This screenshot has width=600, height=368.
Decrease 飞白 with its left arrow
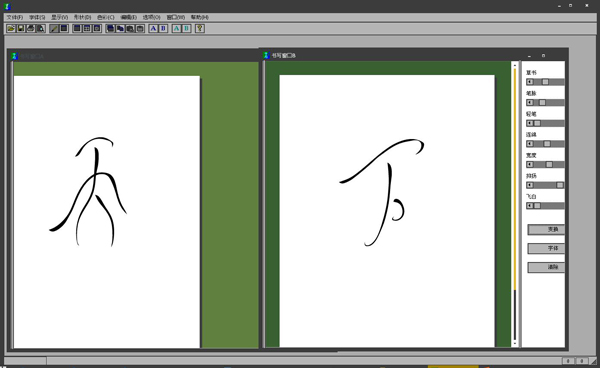(x=530, y=206)
